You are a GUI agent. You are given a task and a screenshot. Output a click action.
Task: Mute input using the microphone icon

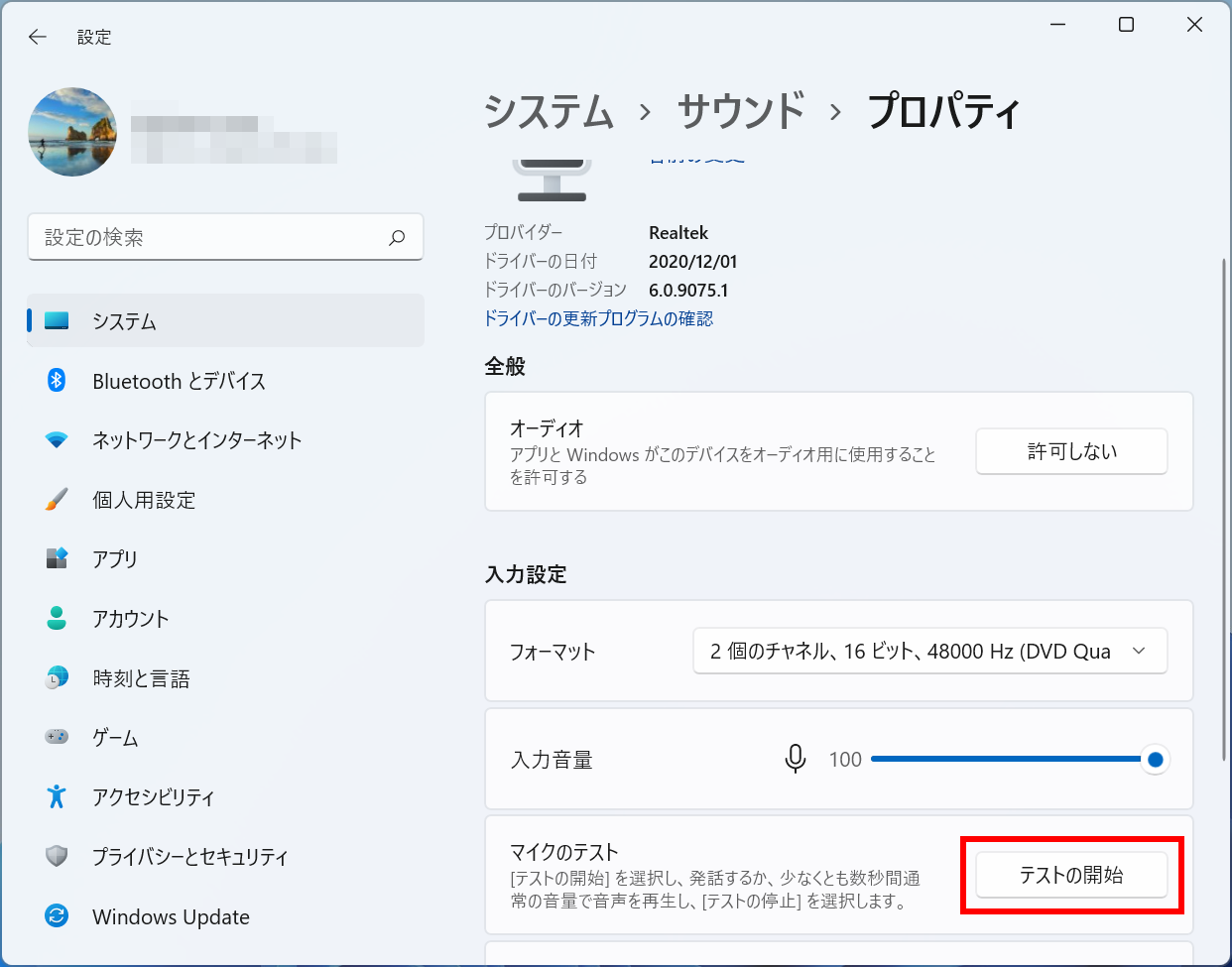[x=796, y=759]
